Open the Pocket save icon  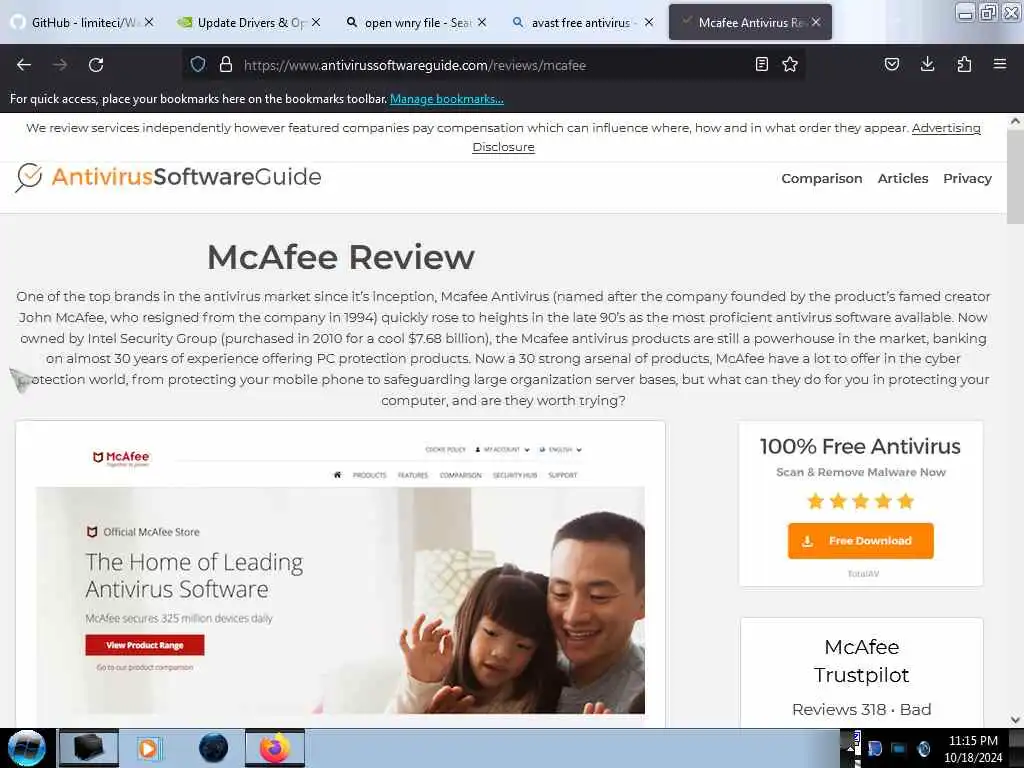click(x=891, y=64)
